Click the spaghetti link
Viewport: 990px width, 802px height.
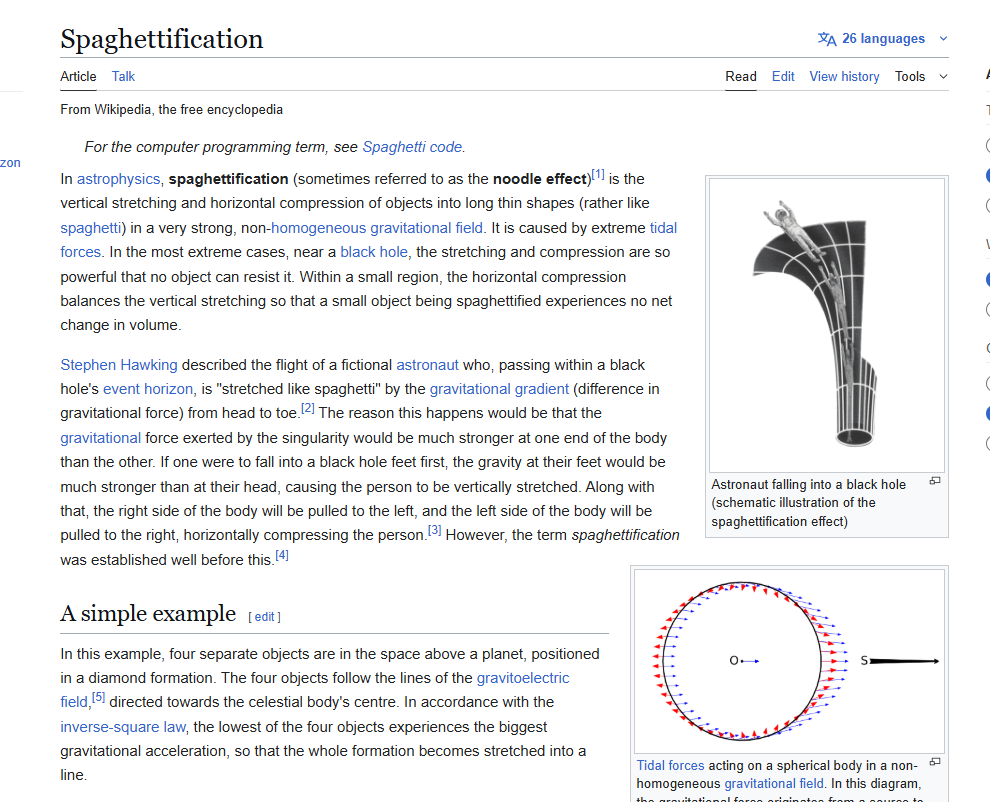pyautogui.click(x=91, y=228)
